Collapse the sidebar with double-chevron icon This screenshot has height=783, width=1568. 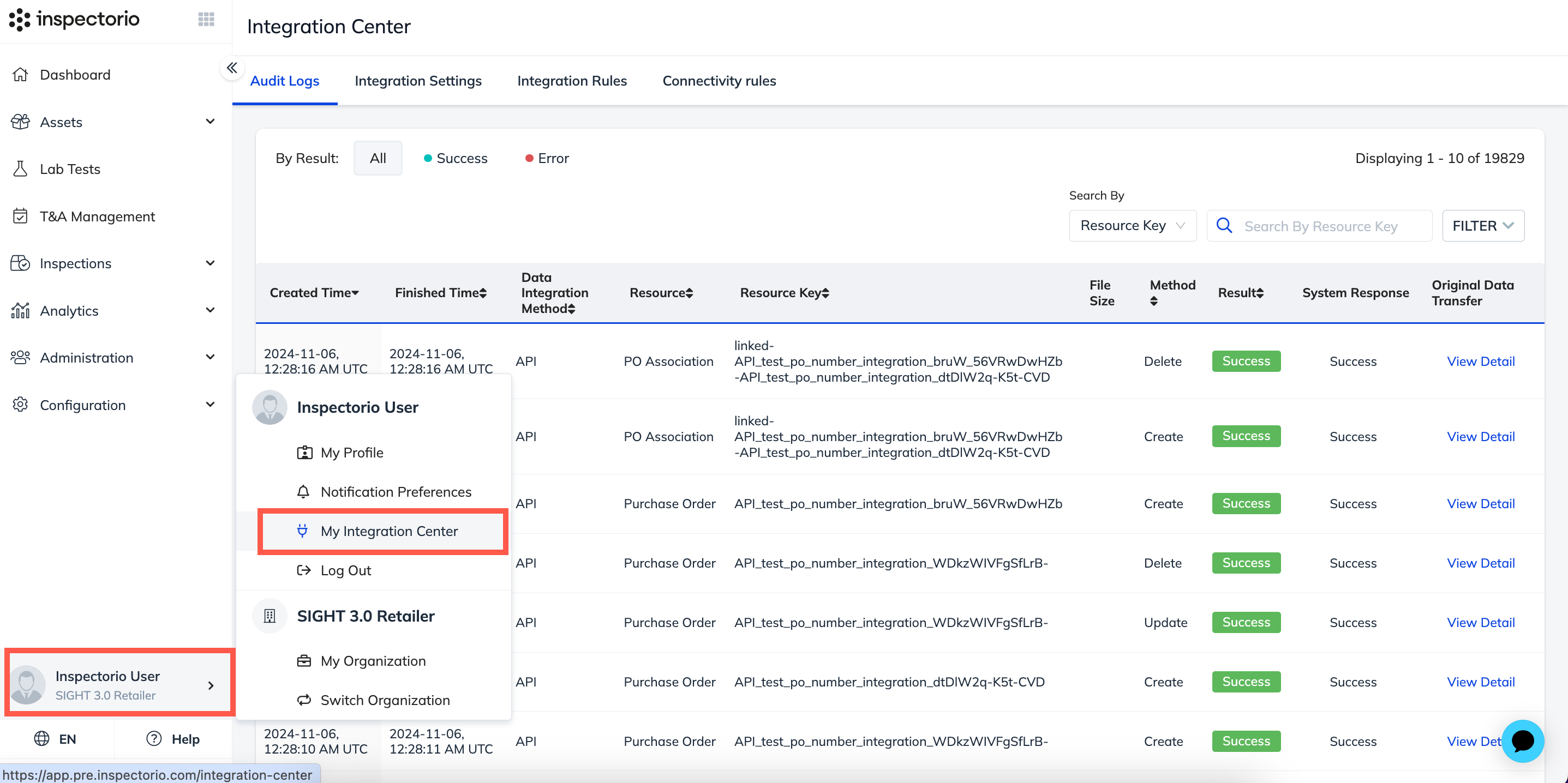[x=232, y=68]
